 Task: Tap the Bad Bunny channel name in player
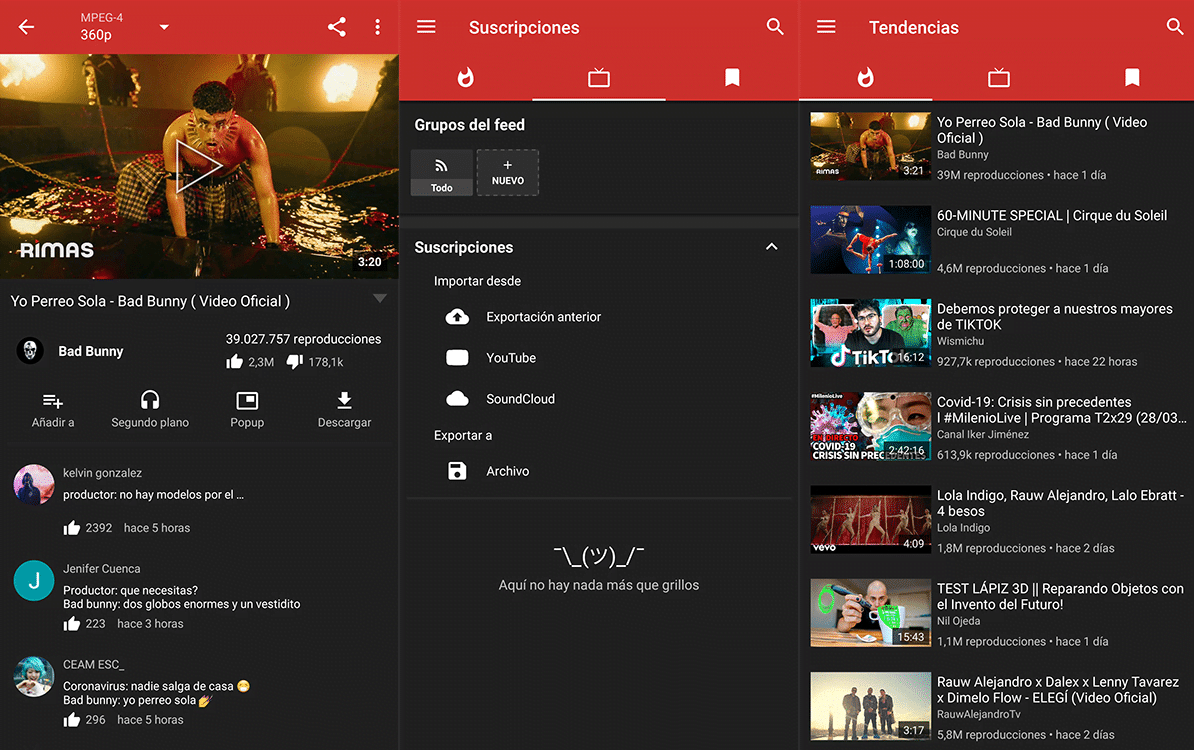coord(91,351)
